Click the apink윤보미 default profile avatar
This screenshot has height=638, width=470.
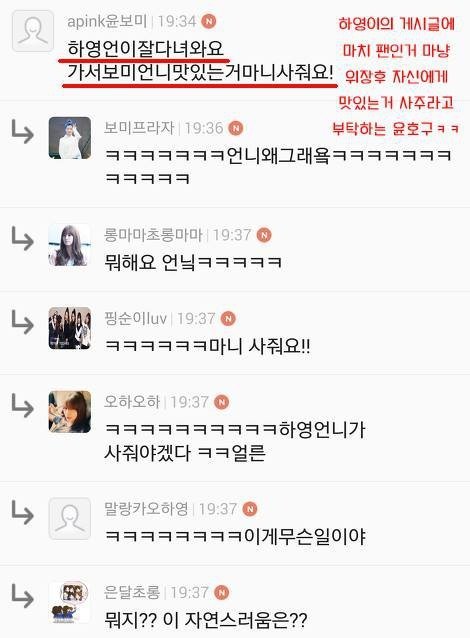coord(33,31)
